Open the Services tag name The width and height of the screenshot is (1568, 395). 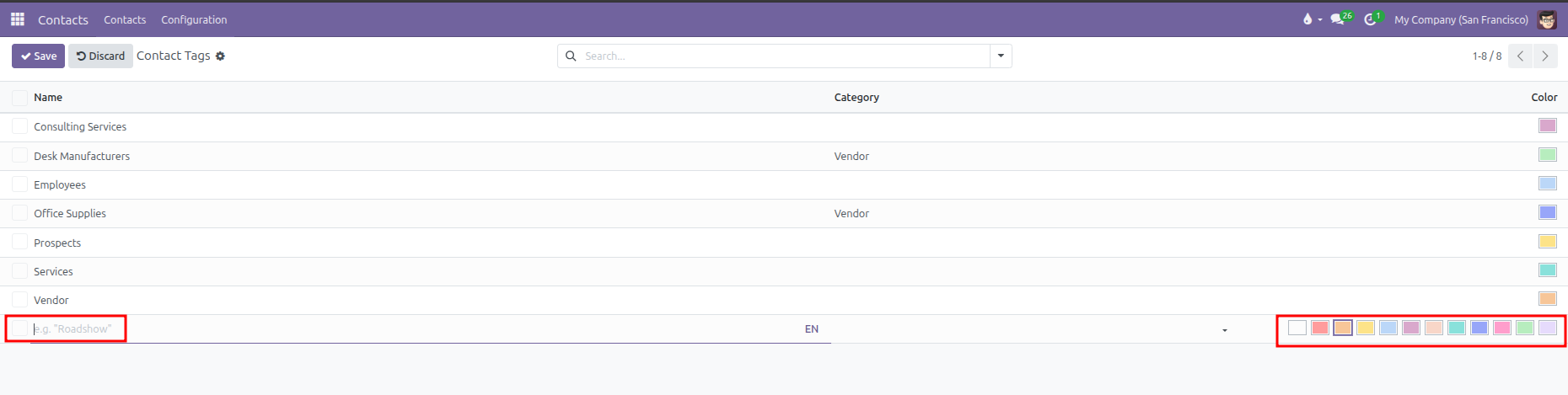tap(53, 271)
